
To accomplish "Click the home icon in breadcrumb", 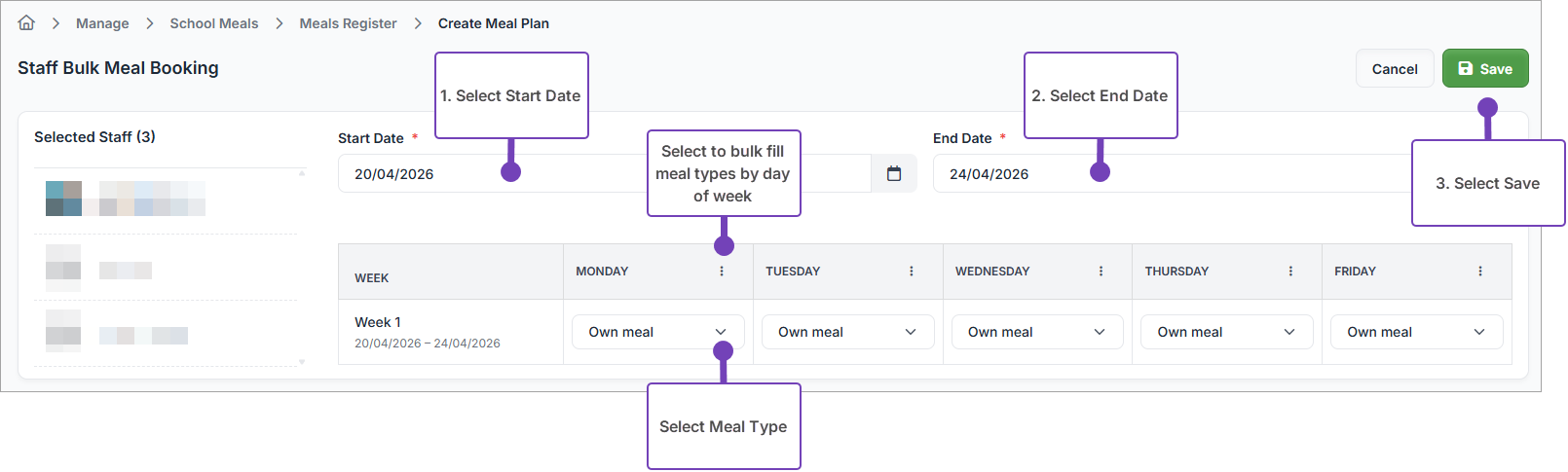I will point(26,23).
